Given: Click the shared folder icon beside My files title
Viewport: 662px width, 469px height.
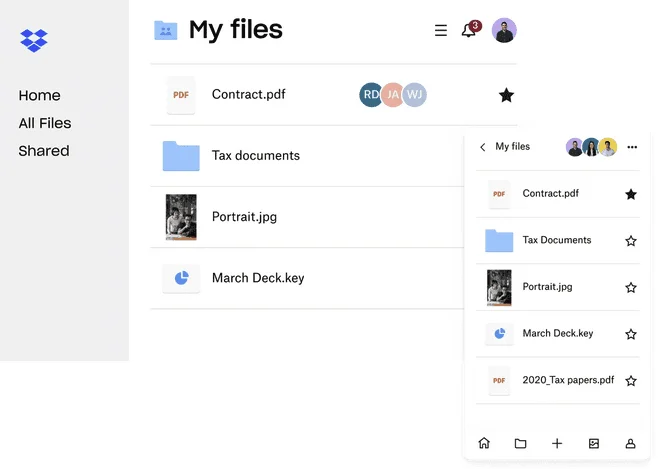Looking at the screenshot, I should point(166,30).
